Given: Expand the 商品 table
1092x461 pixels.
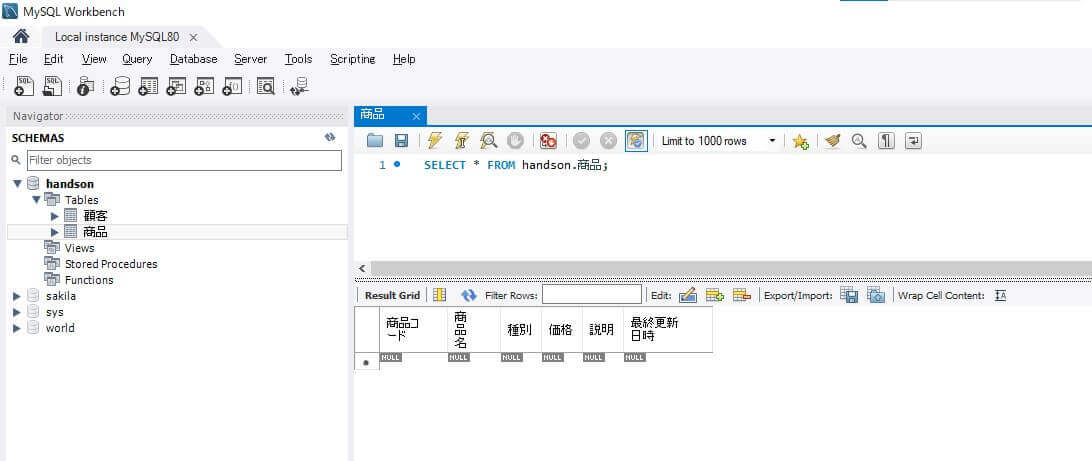Looking at the screenshot, I should tap(55, 232).
